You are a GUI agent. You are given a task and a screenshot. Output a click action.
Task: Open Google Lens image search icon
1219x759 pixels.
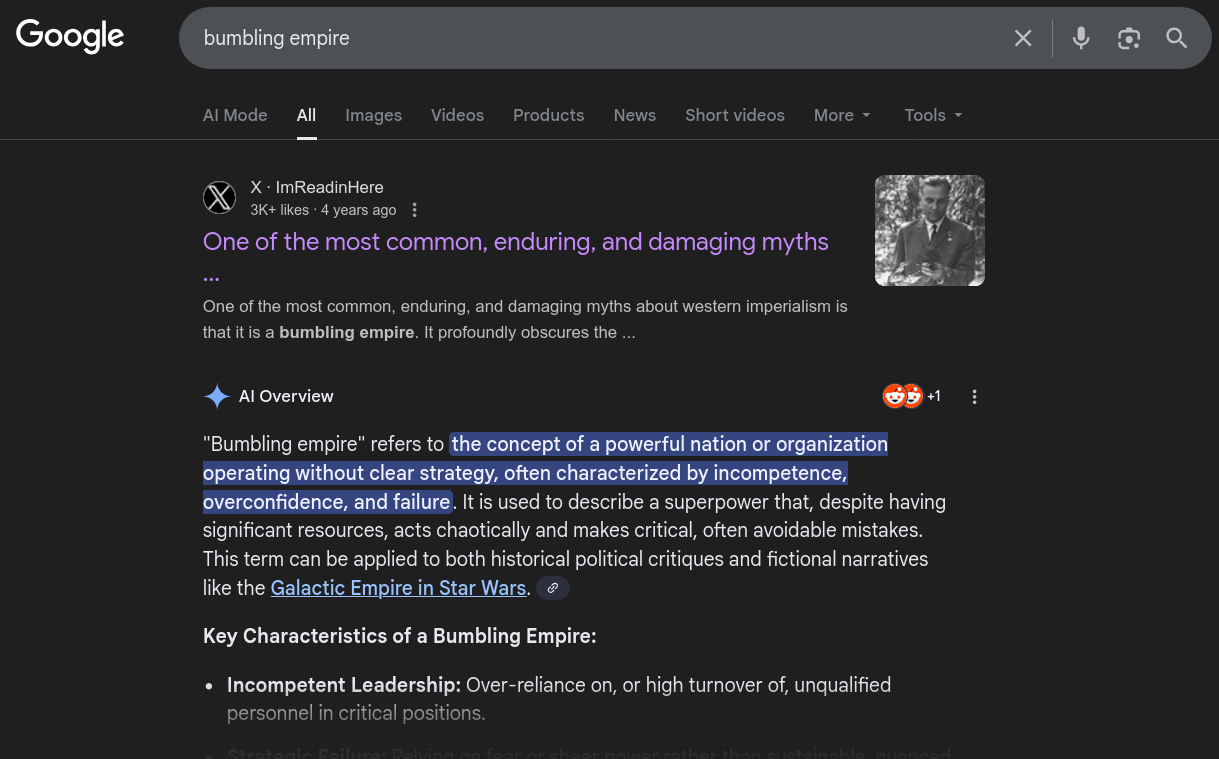pyautogui.click(x=1129, y=38)
